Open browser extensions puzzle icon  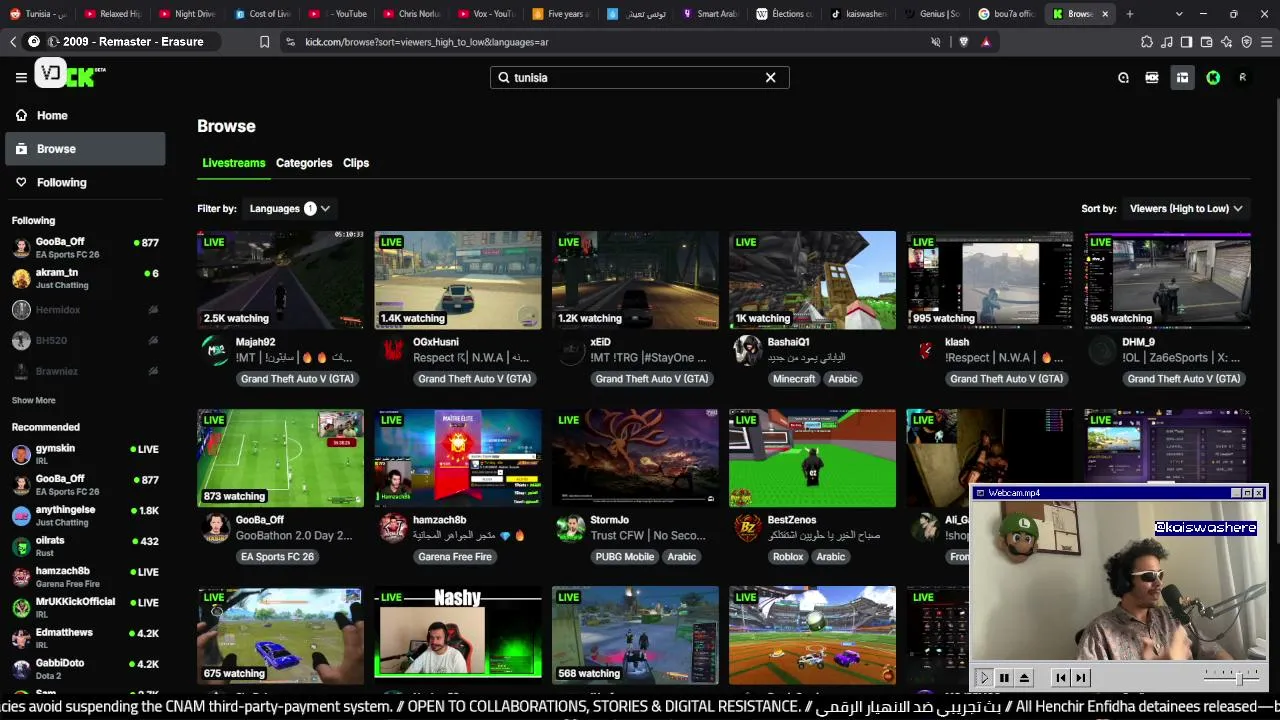pos(1147,42)
